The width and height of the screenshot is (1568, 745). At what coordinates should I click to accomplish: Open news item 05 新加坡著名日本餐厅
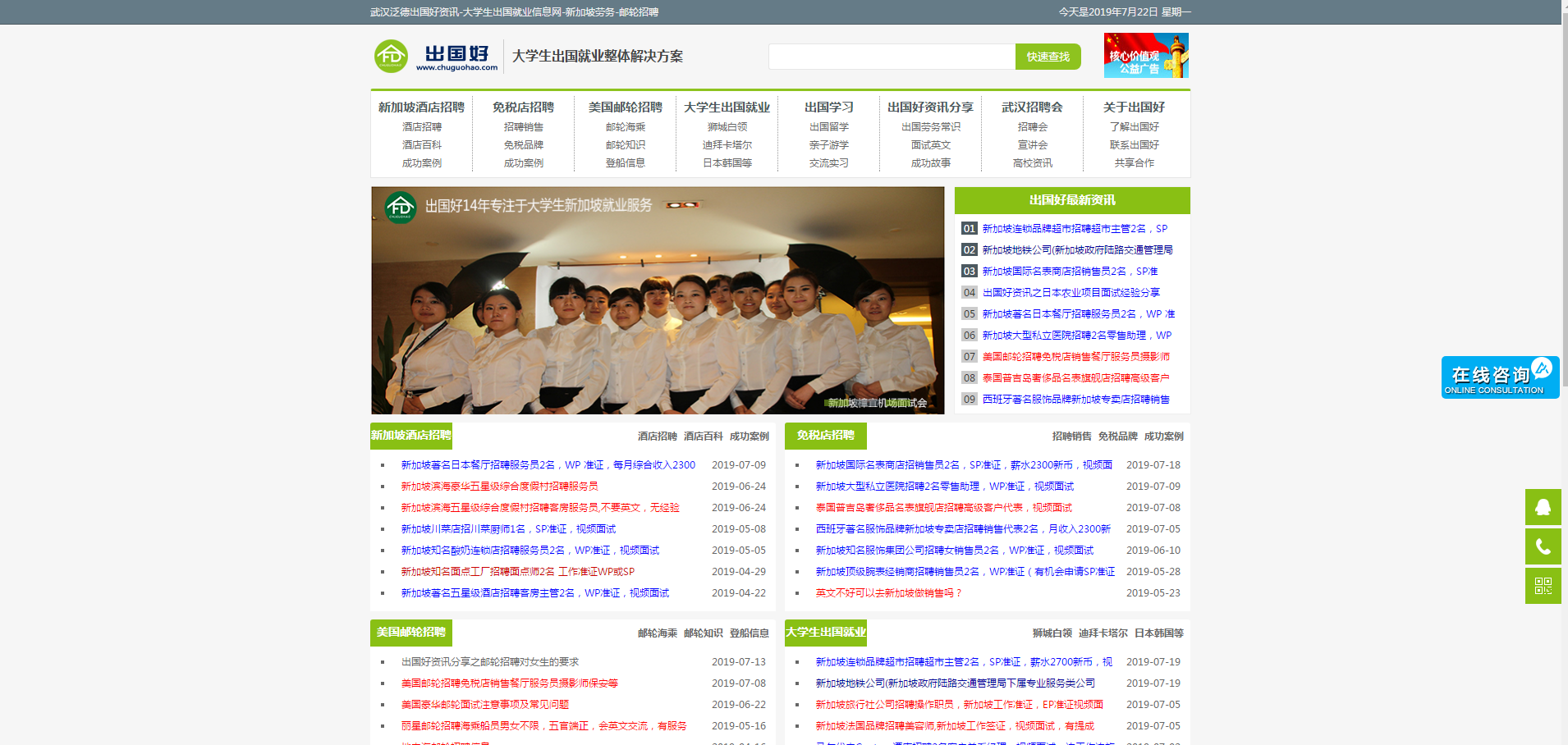click(1078, 314)
